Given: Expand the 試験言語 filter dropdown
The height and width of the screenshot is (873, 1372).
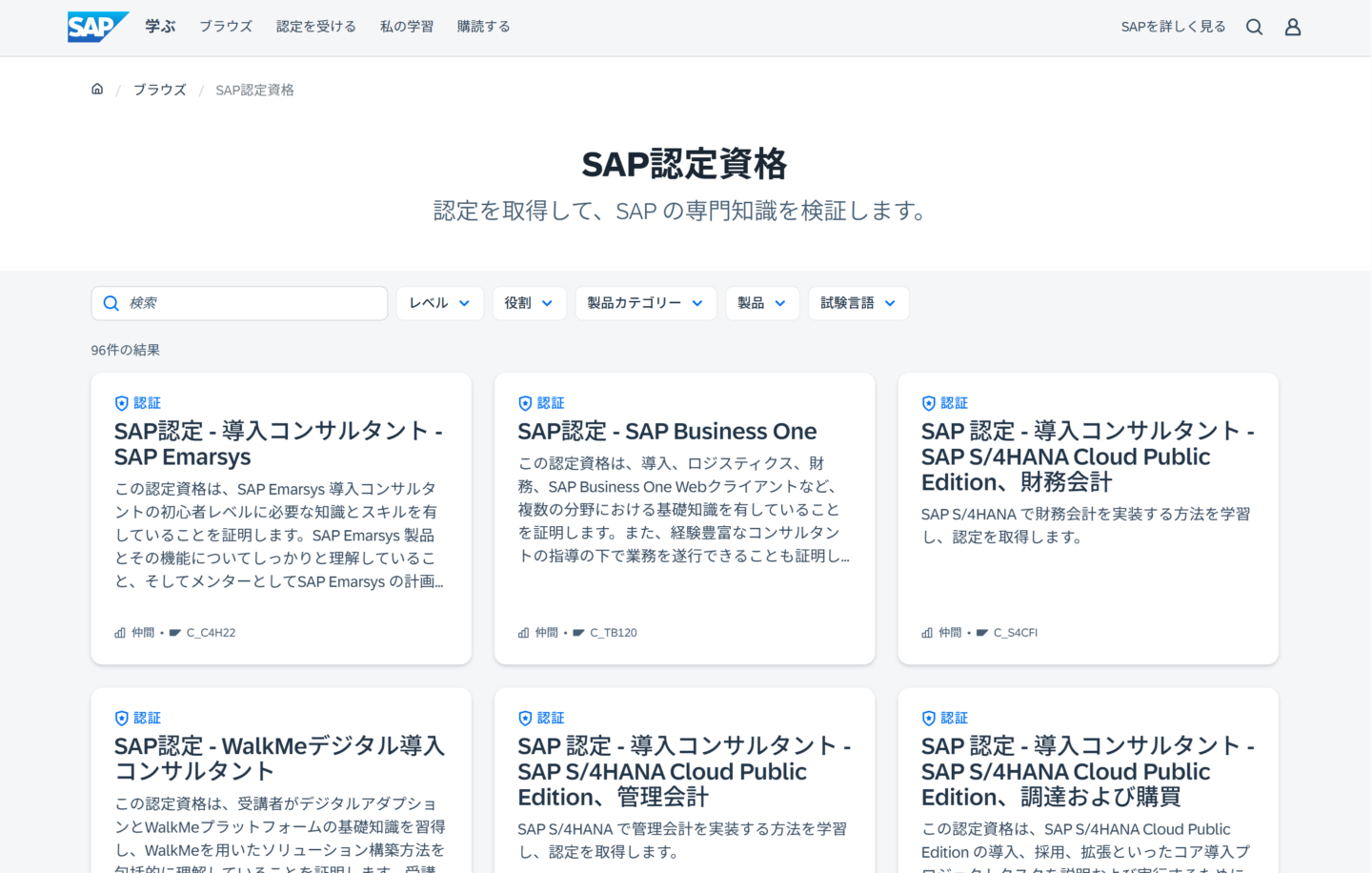Looking at the screenshot, I should coord(857,303).
